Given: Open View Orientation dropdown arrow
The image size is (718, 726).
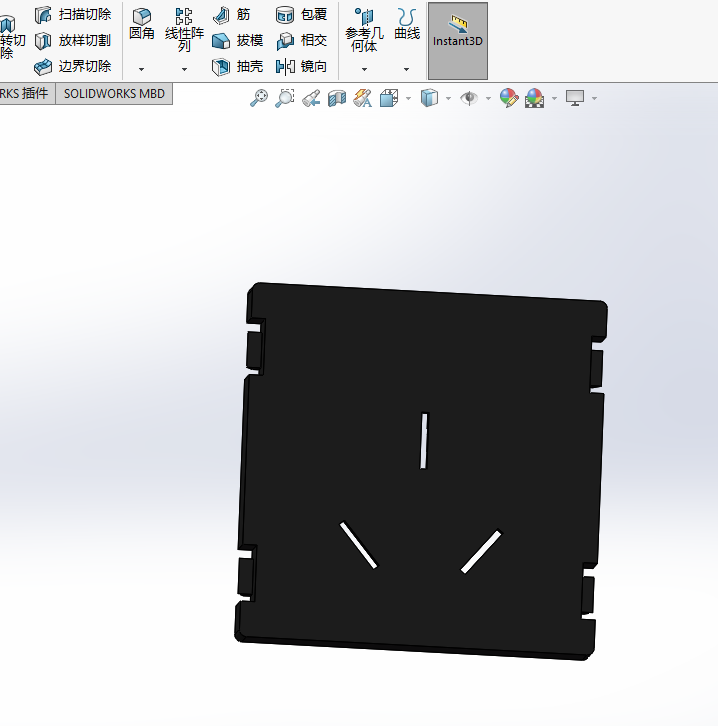Looking at the screenshot, I should pos(408,98).
